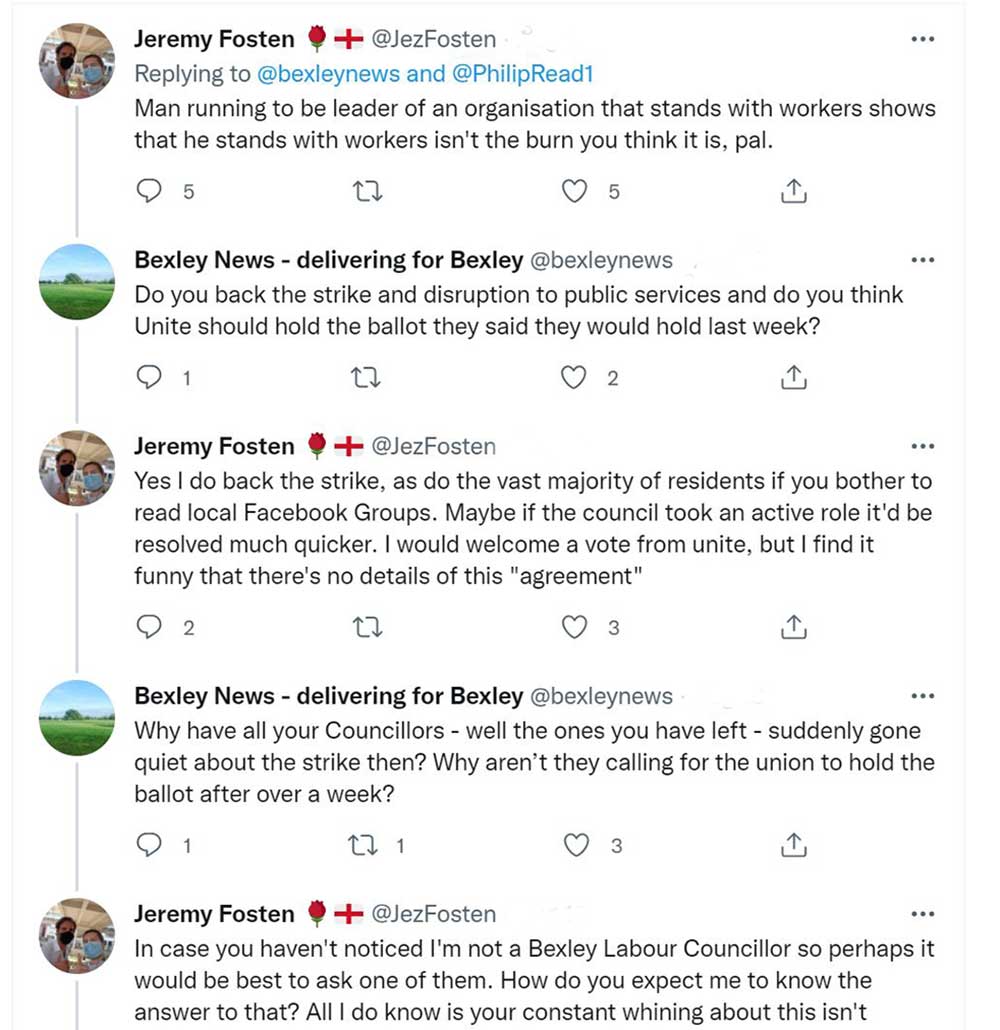The width and height of the screenshot is (1000, 1030).
Task: Open more options on first Bexley News tweet
Action: [x=923, y=260]
